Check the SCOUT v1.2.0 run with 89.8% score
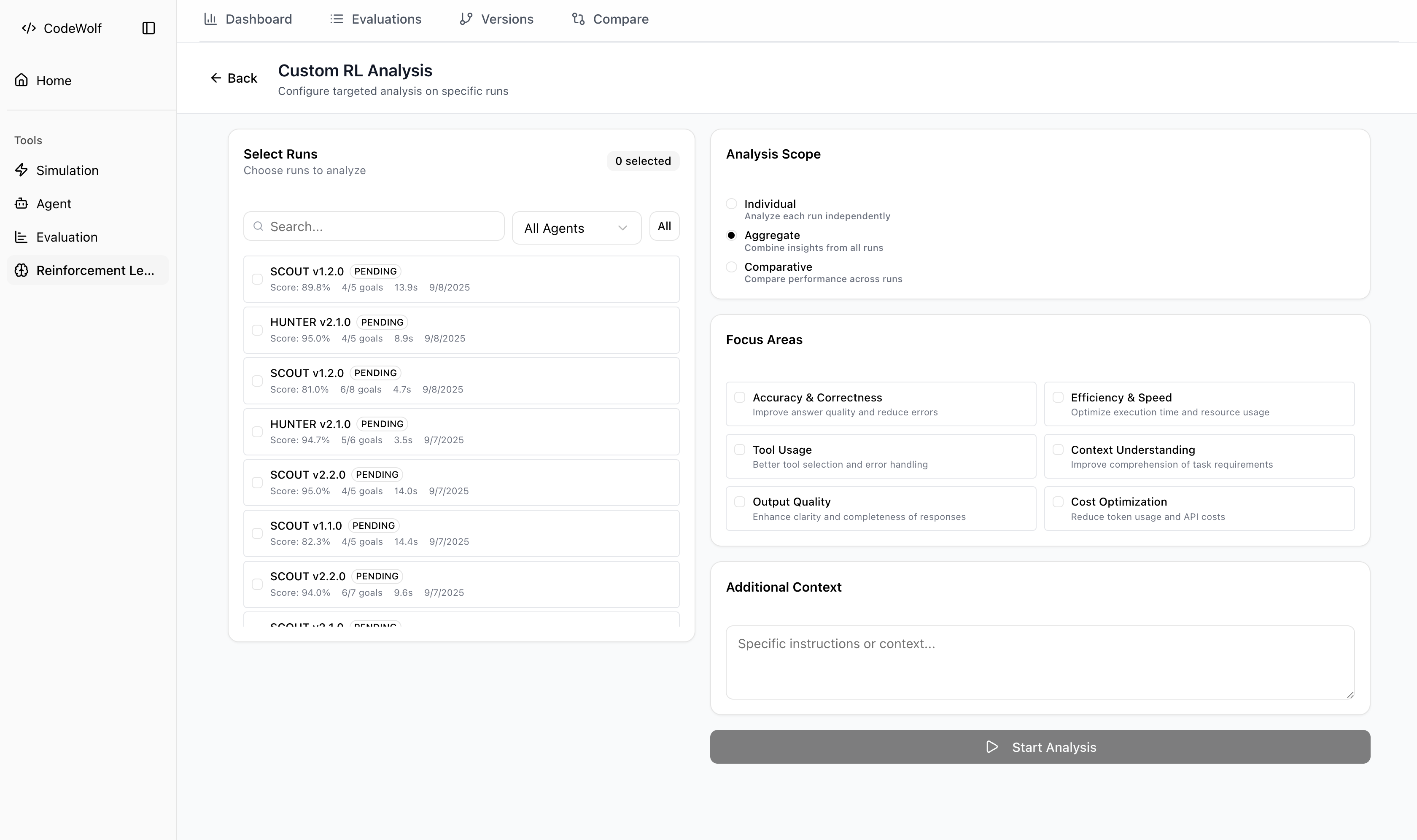The width and height of the screenshot is (1417, 840). click(x=258, y=278)
